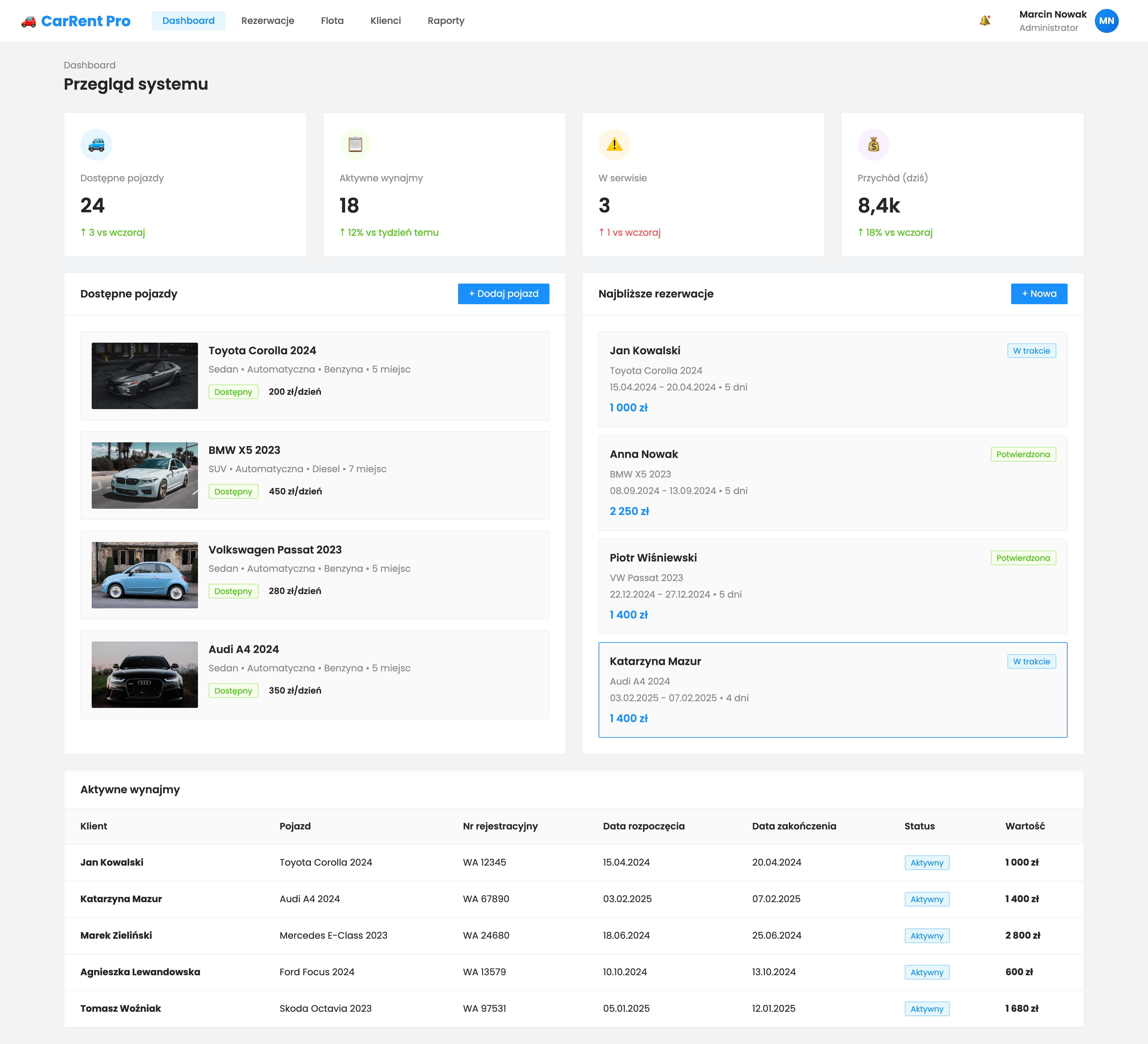Go to the Klienci tab
Viewport: 1148px width, 1044px height.
click(x=386, y=21)
